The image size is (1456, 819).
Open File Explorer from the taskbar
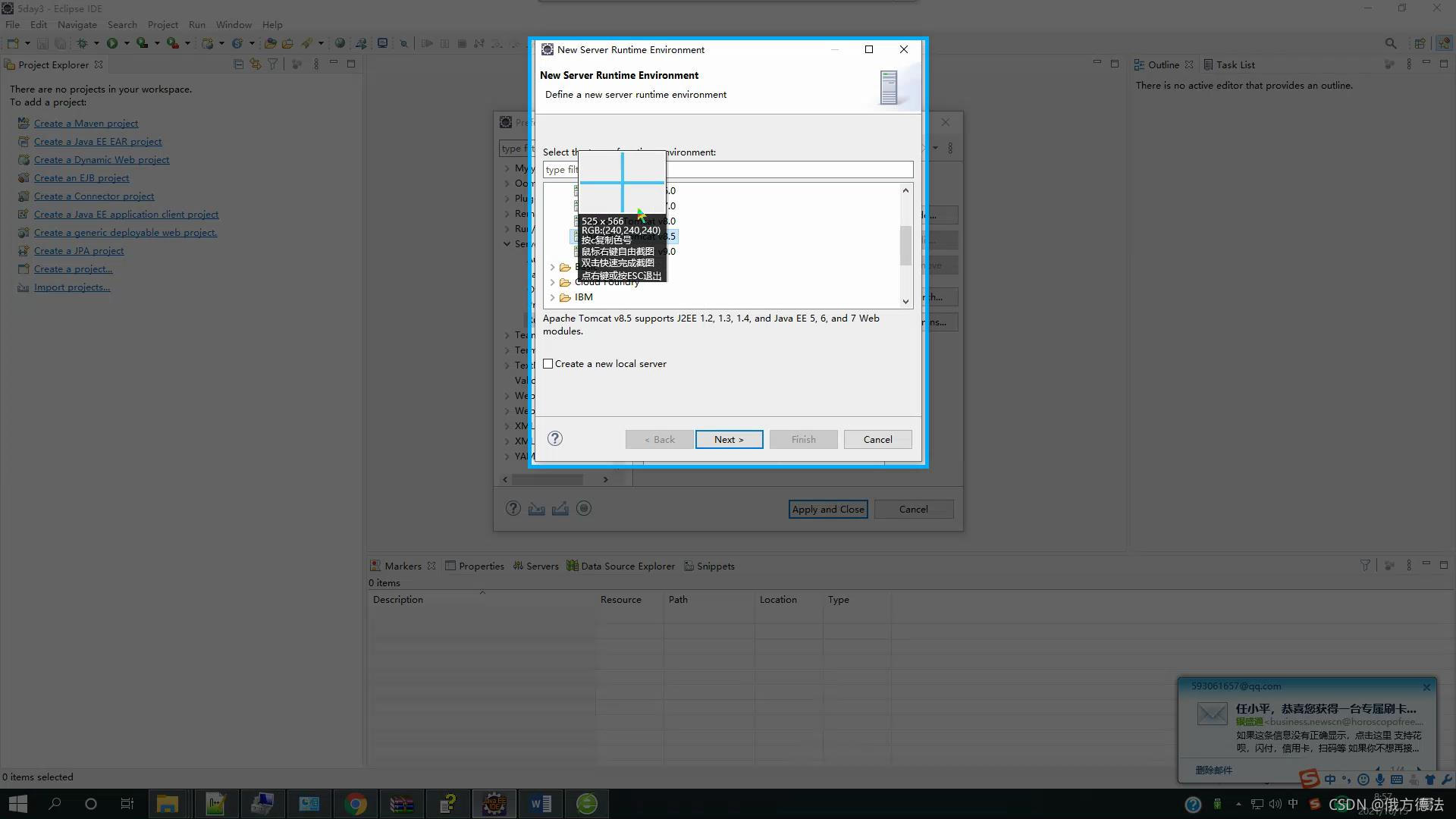tap(168, 804)
